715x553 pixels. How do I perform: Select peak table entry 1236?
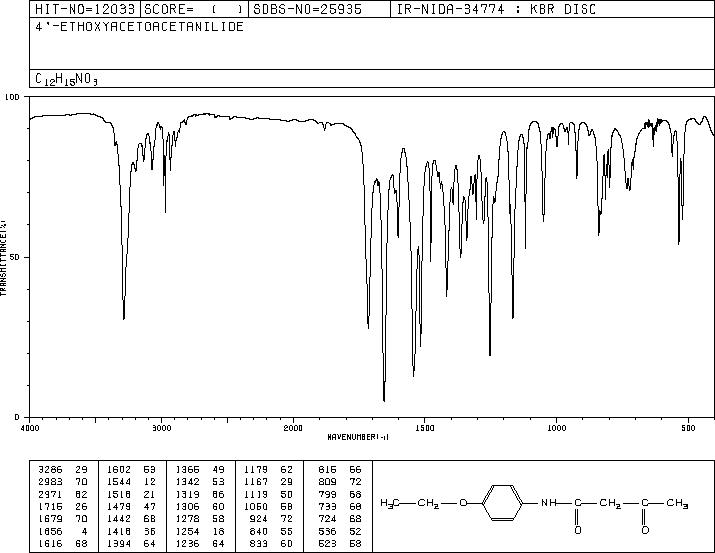188,543
